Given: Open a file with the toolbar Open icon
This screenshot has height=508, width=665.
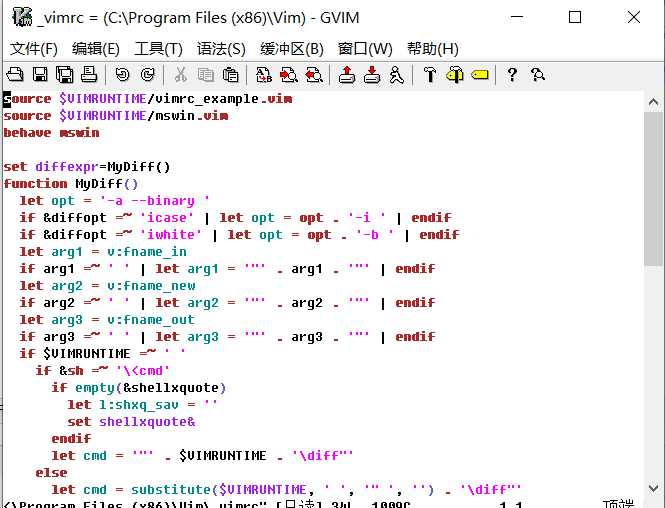Looking at the screenshot, I should 15,75.
